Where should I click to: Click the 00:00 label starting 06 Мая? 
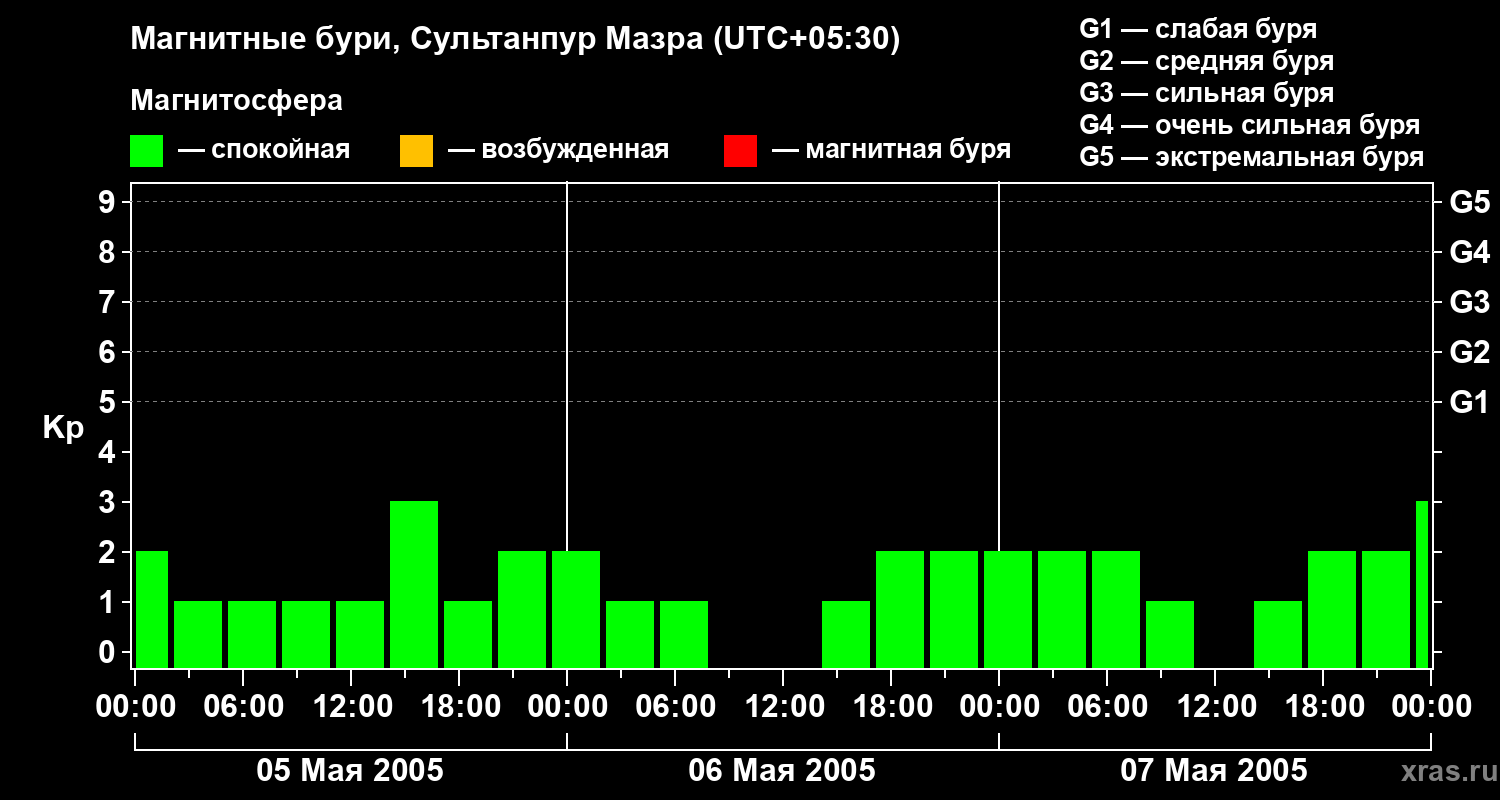[567, 707]
